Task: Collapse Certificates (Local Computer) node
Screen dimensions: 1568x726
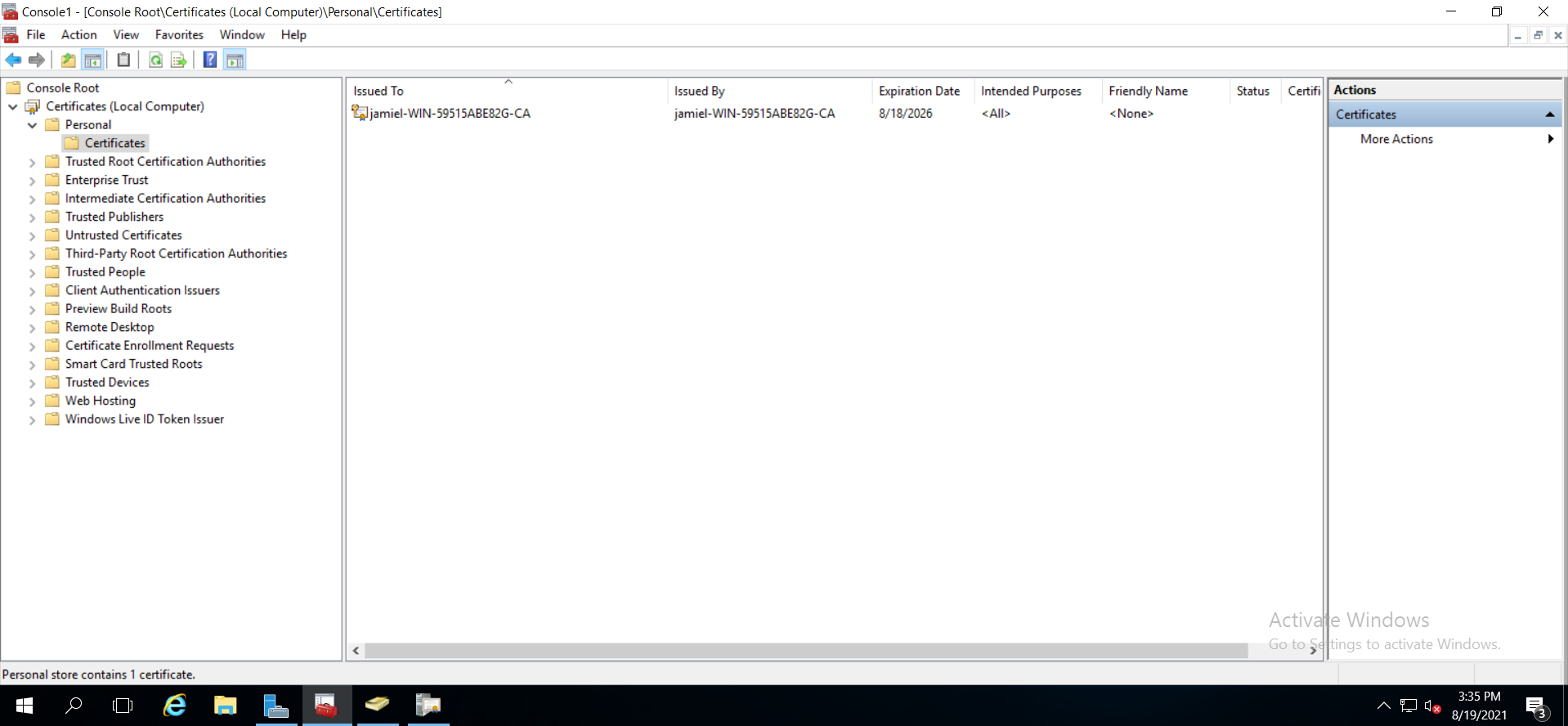Action: coord(13,106)
